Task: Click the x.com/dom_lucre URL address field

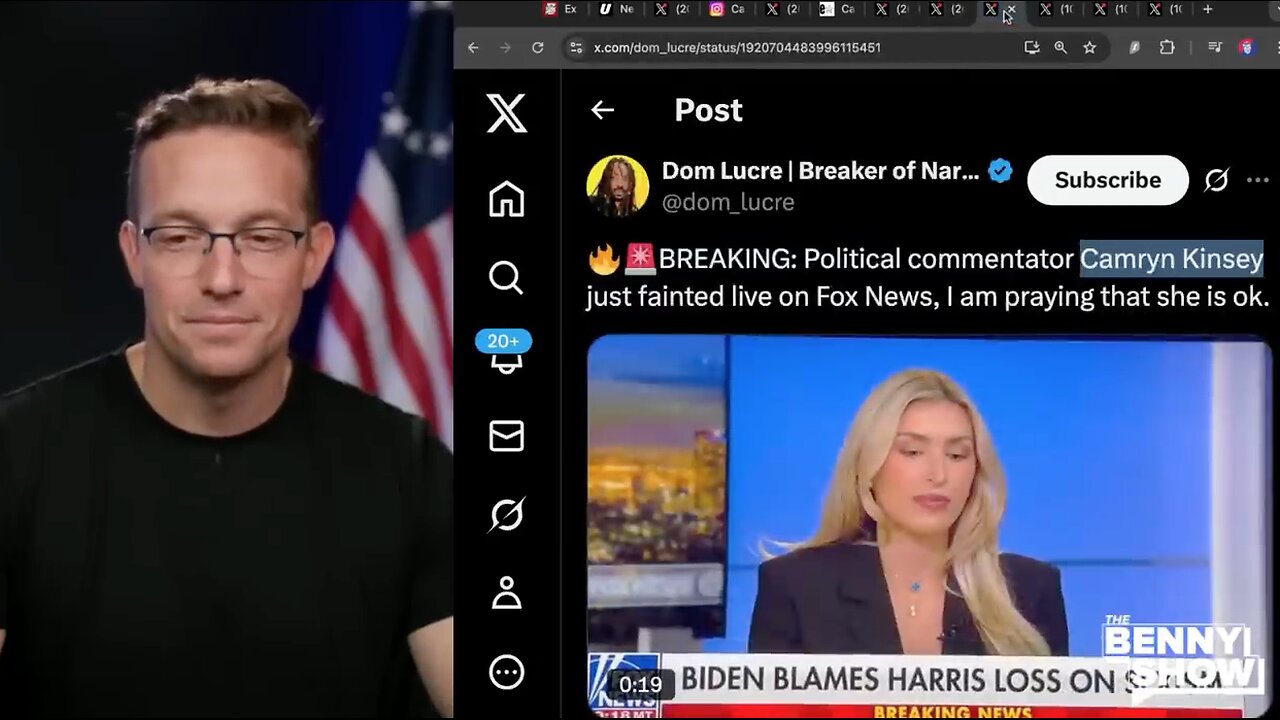Action: (x=737, y=47)
